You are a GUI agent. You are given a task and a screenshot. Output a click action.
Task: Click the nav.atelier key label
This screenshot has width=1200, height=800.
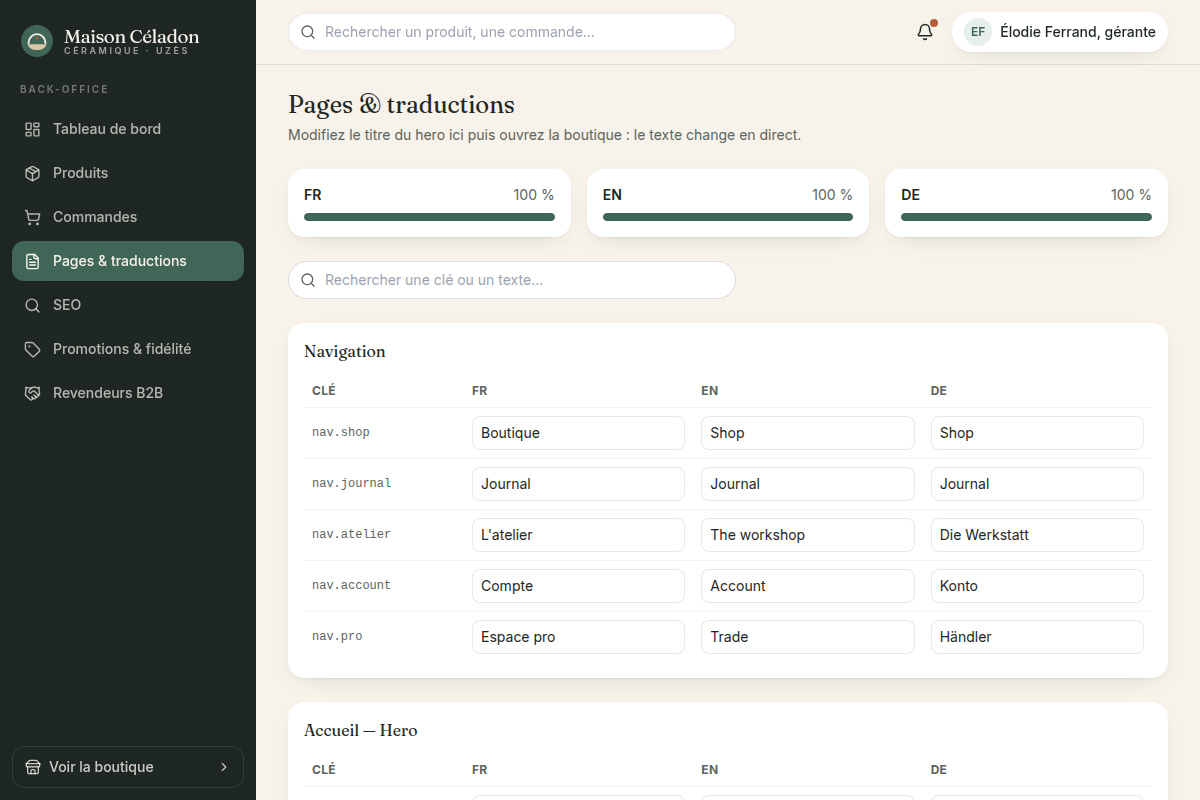[x=352, y=534]
